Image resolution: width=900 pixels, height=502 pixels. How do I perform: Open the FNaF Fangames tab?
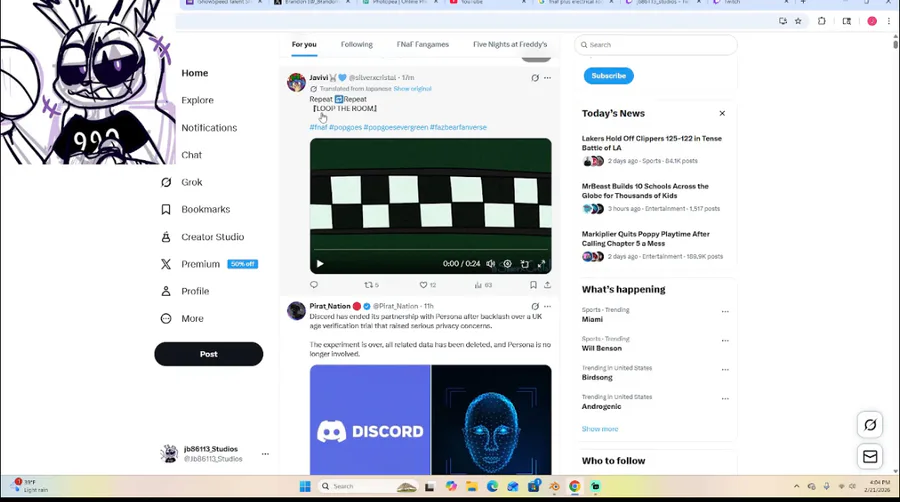pos(423,44)
